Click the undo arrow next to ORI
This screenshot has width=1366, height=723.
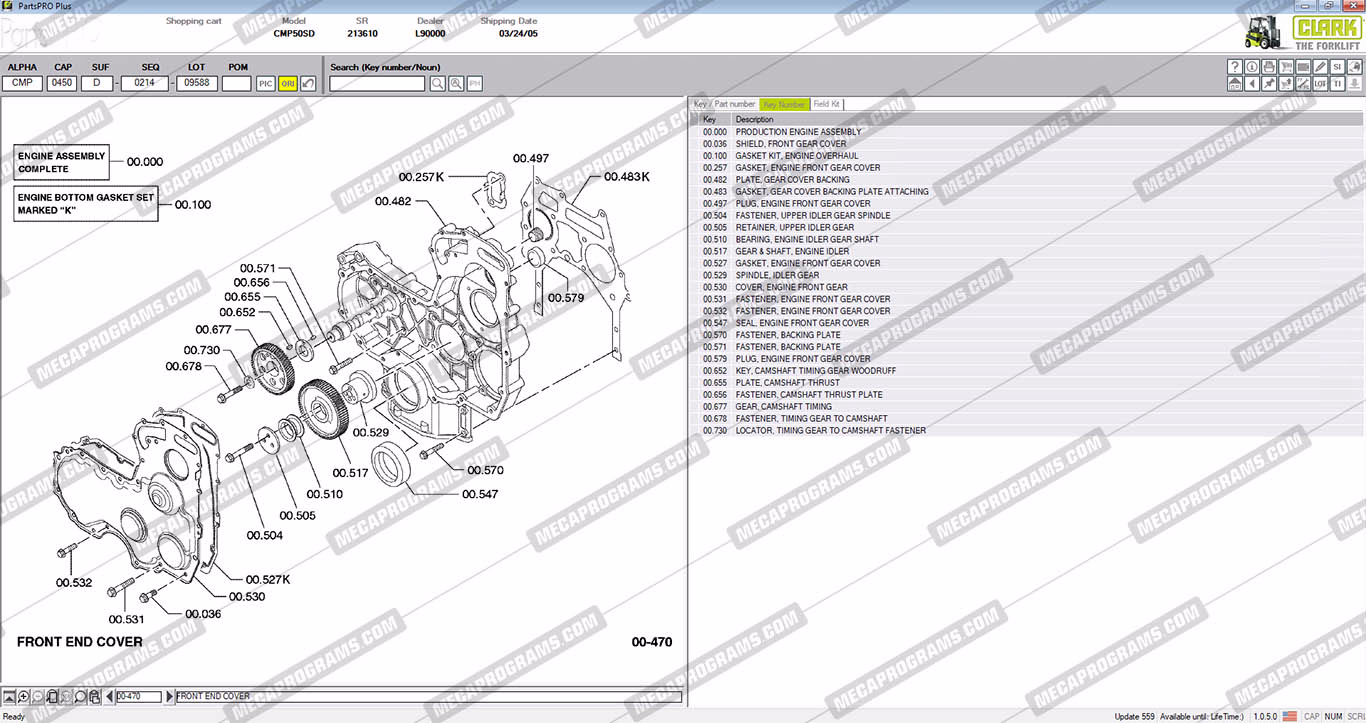[308, 84]
